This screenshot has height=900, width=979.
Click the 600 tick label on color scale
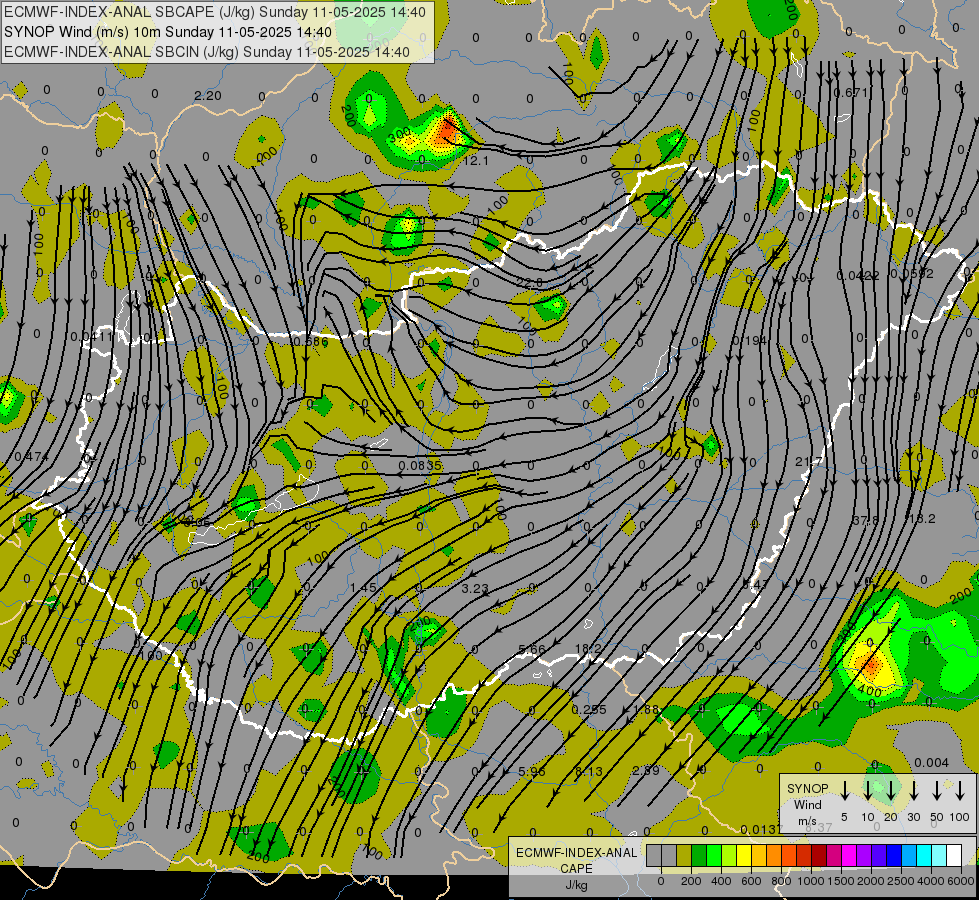(751, 881)
